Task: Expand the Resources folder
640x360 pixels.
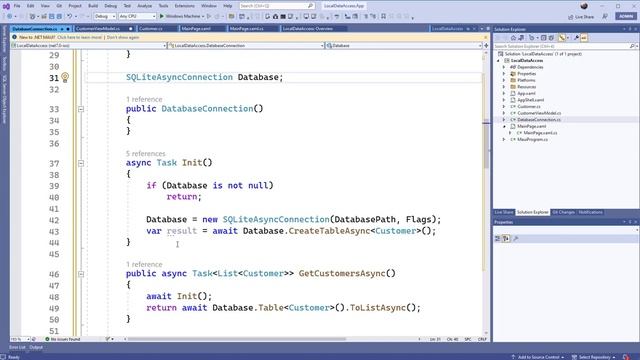Action: pos(504,87)
